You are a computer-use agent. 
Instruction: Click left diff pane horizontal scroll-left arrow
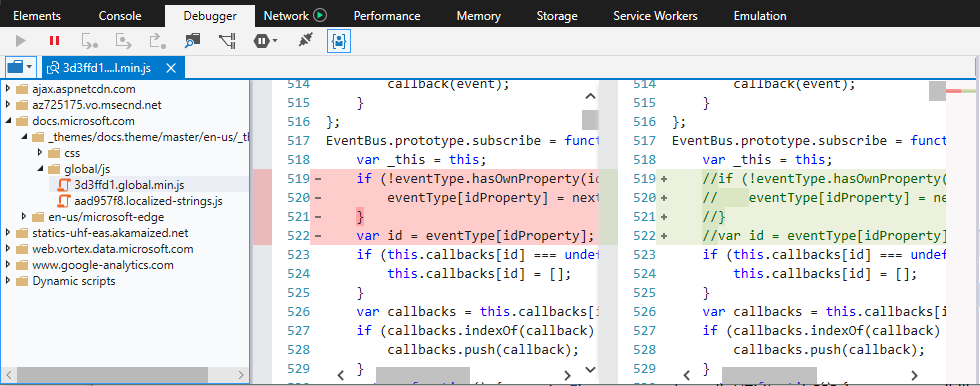pyautogui.click(x=341, y=375)
